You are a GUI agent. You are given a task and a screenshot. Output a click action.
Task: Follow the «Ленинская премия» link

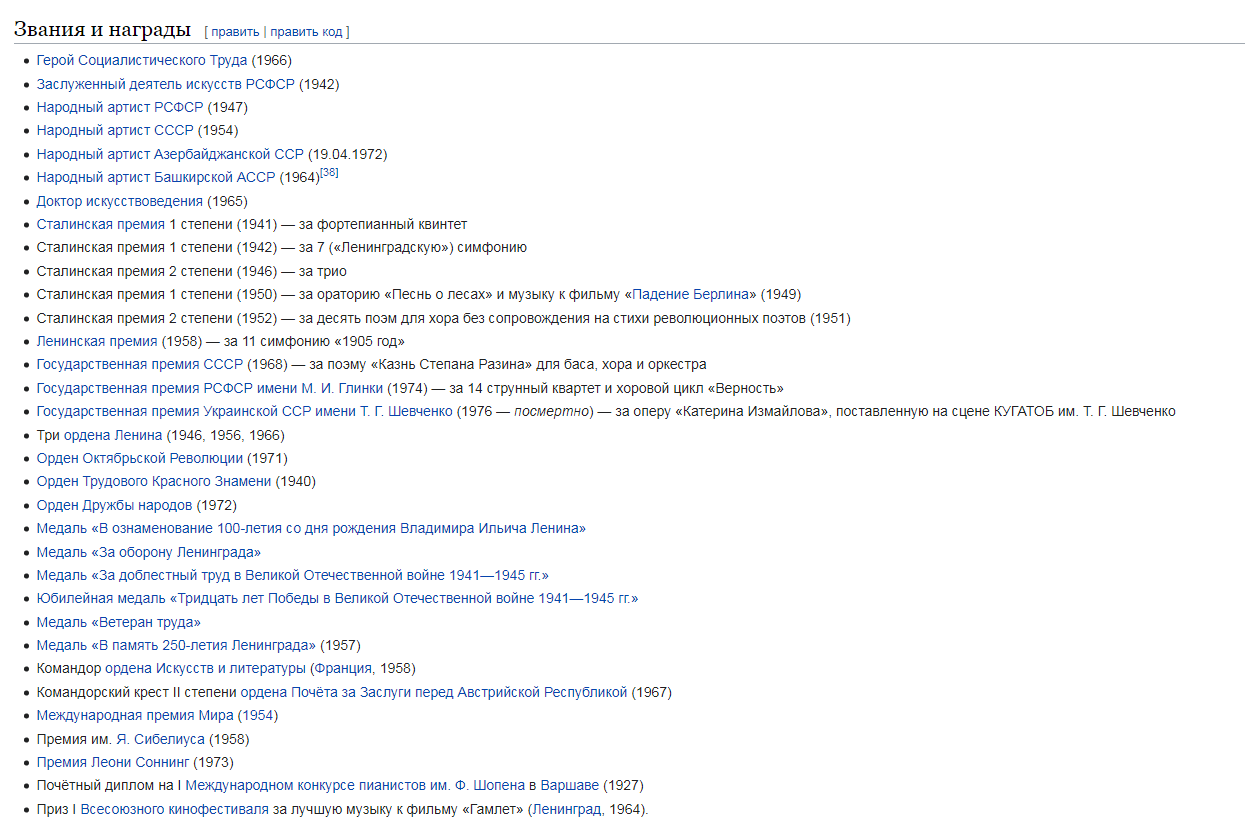tap(96, 341)
